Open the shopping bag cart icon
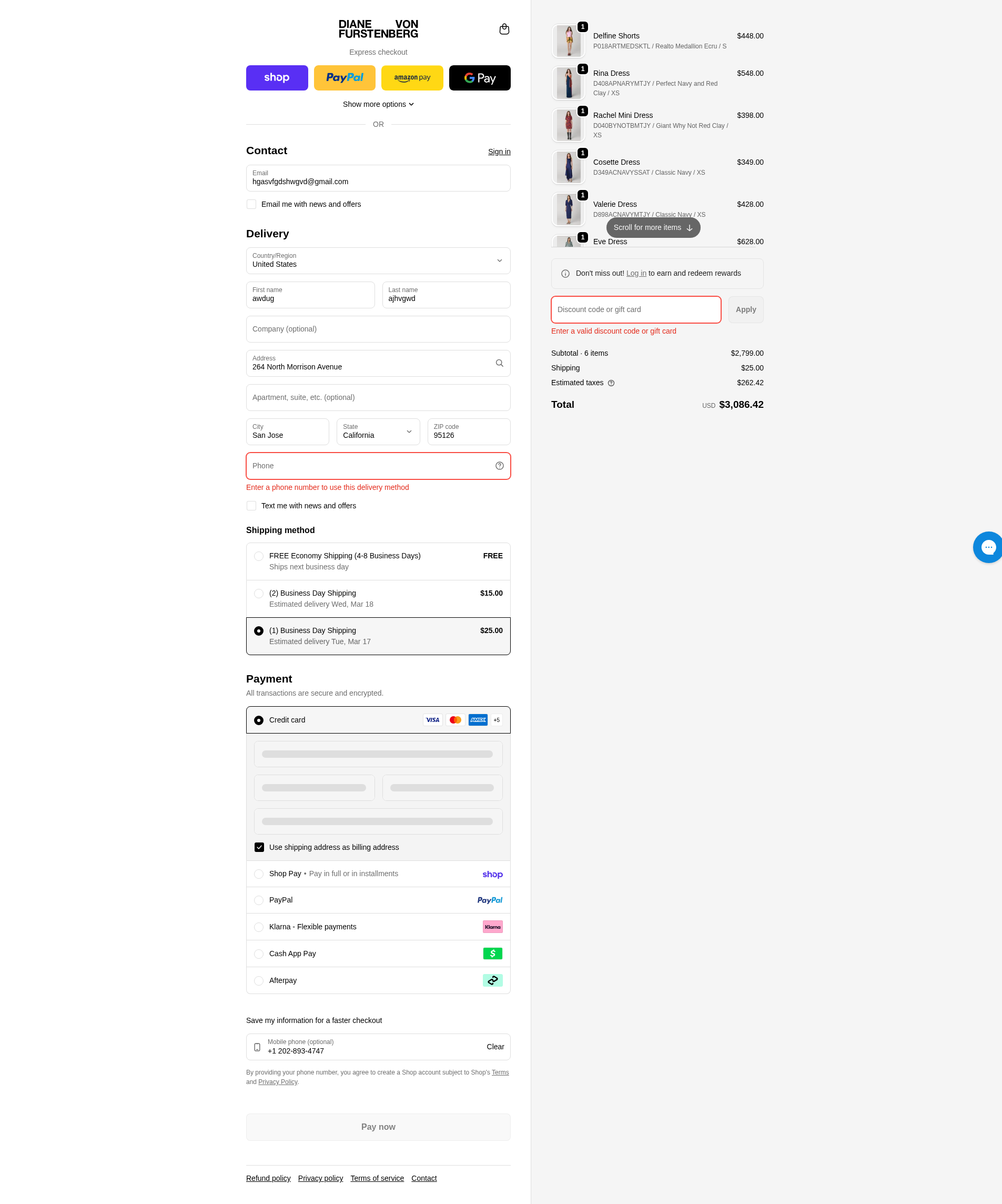The height and width of the screenshot is (1204, 1002). tap(504, 29)
